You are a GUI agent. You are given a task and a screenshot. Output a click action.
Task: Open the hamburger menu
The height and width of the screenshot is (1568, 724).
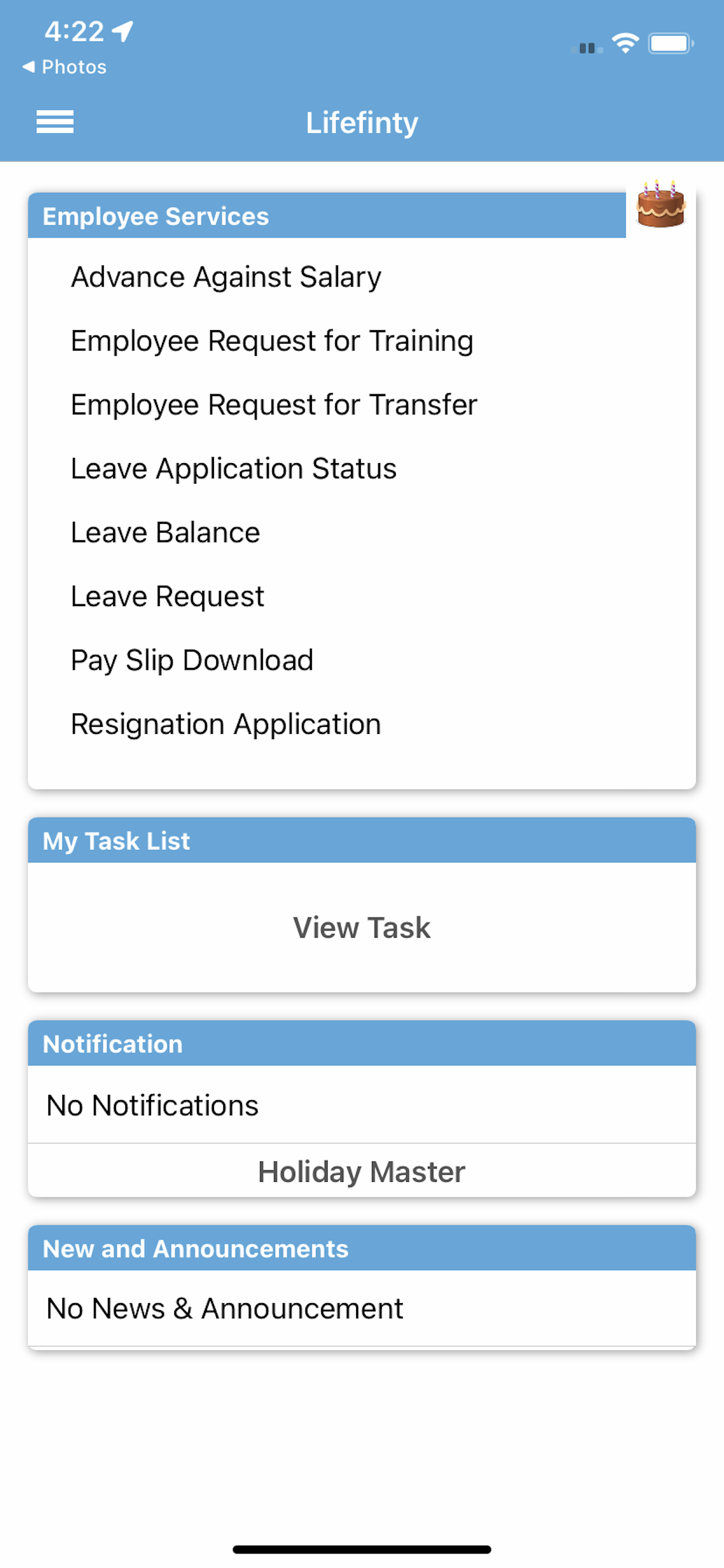coord(55,122)
